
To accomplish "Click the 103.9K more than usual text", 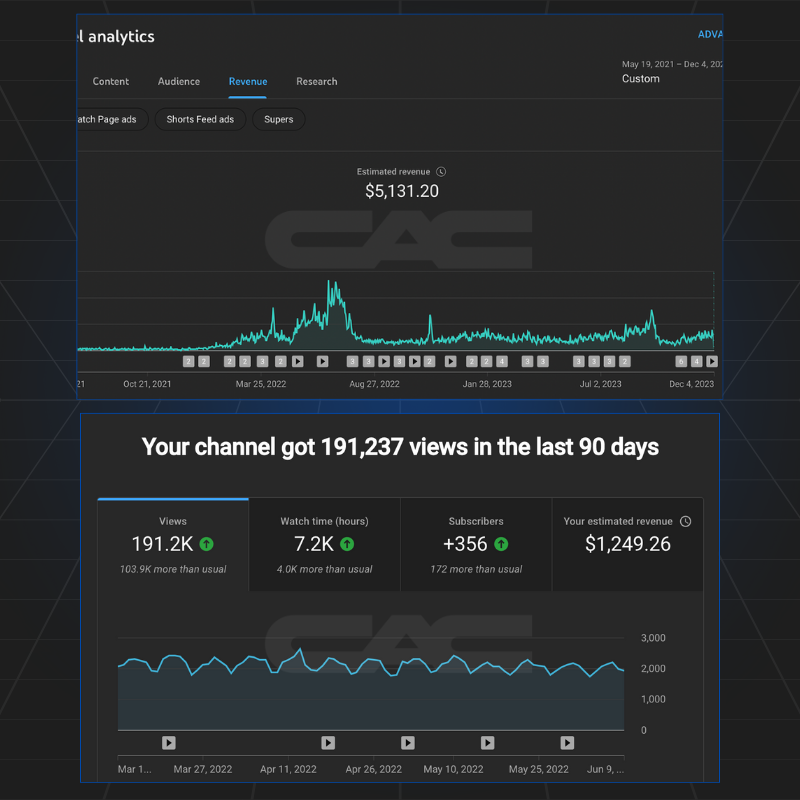I will click(x=173, y=569).
